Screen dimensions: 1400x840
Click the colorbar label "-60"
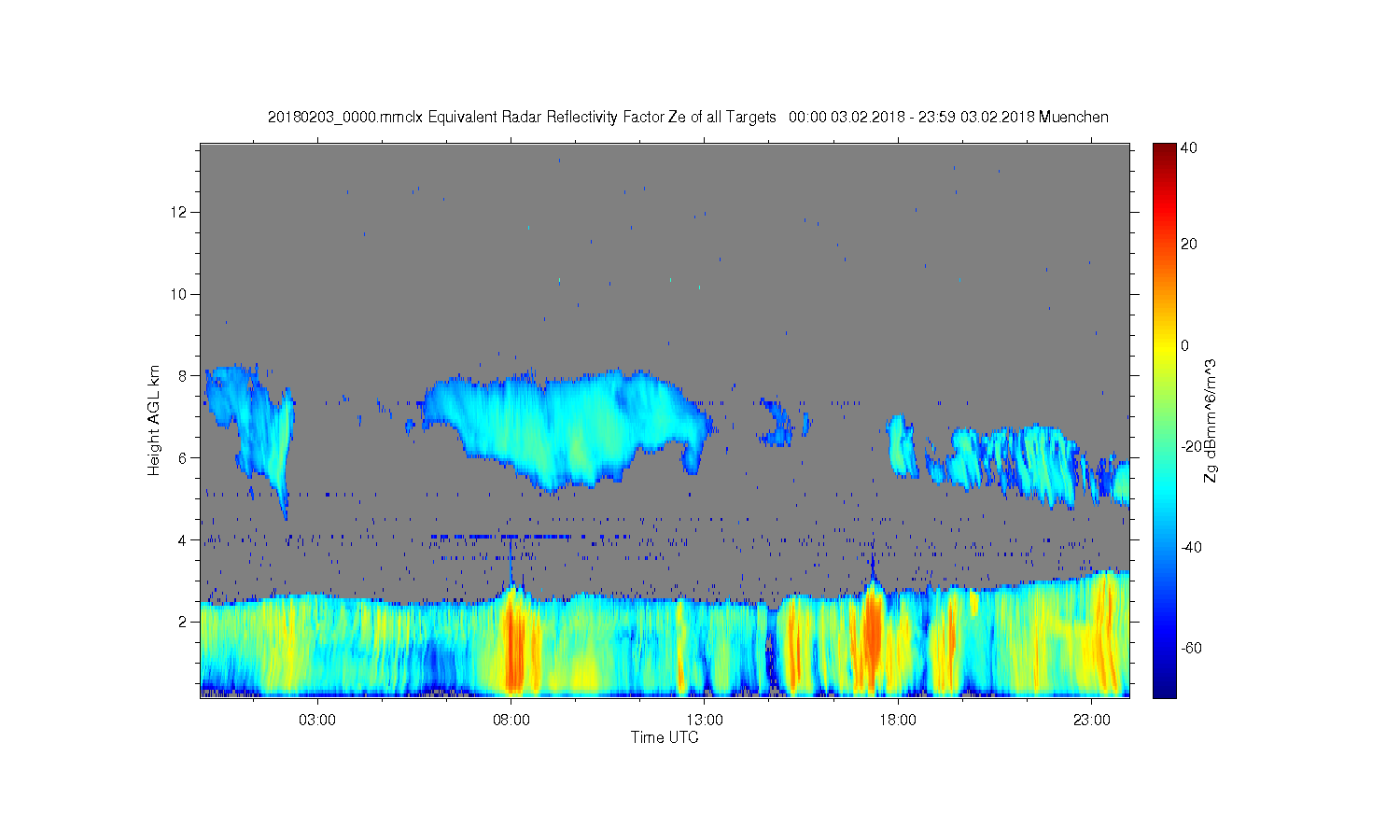[x=1191, y=648]
